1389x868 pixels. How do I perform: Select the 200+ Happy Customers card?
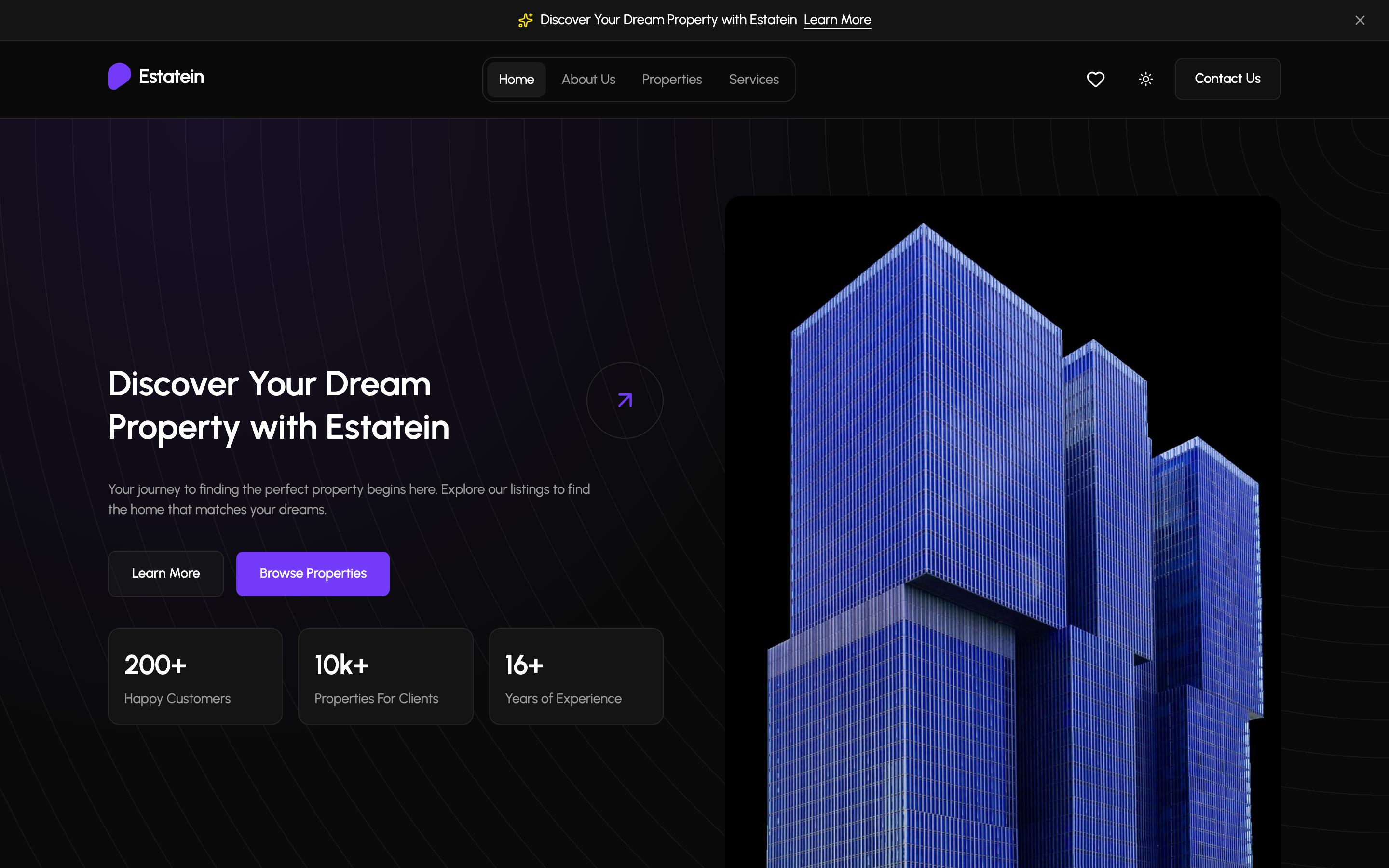(195, 676)
